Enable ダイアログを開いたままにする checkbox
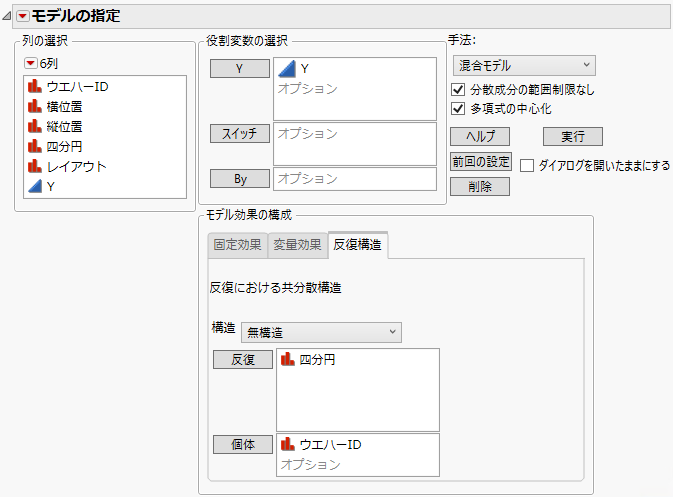This screenshot has height=497, width=673. [527, 165]
